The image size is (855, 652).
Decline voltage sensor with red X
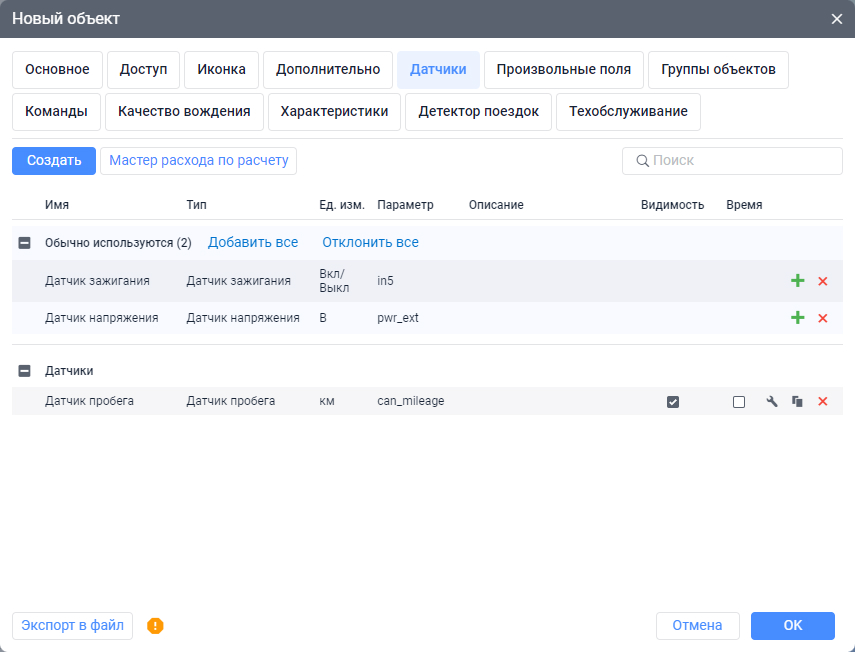pyautogui.click(x=823, y=318)
